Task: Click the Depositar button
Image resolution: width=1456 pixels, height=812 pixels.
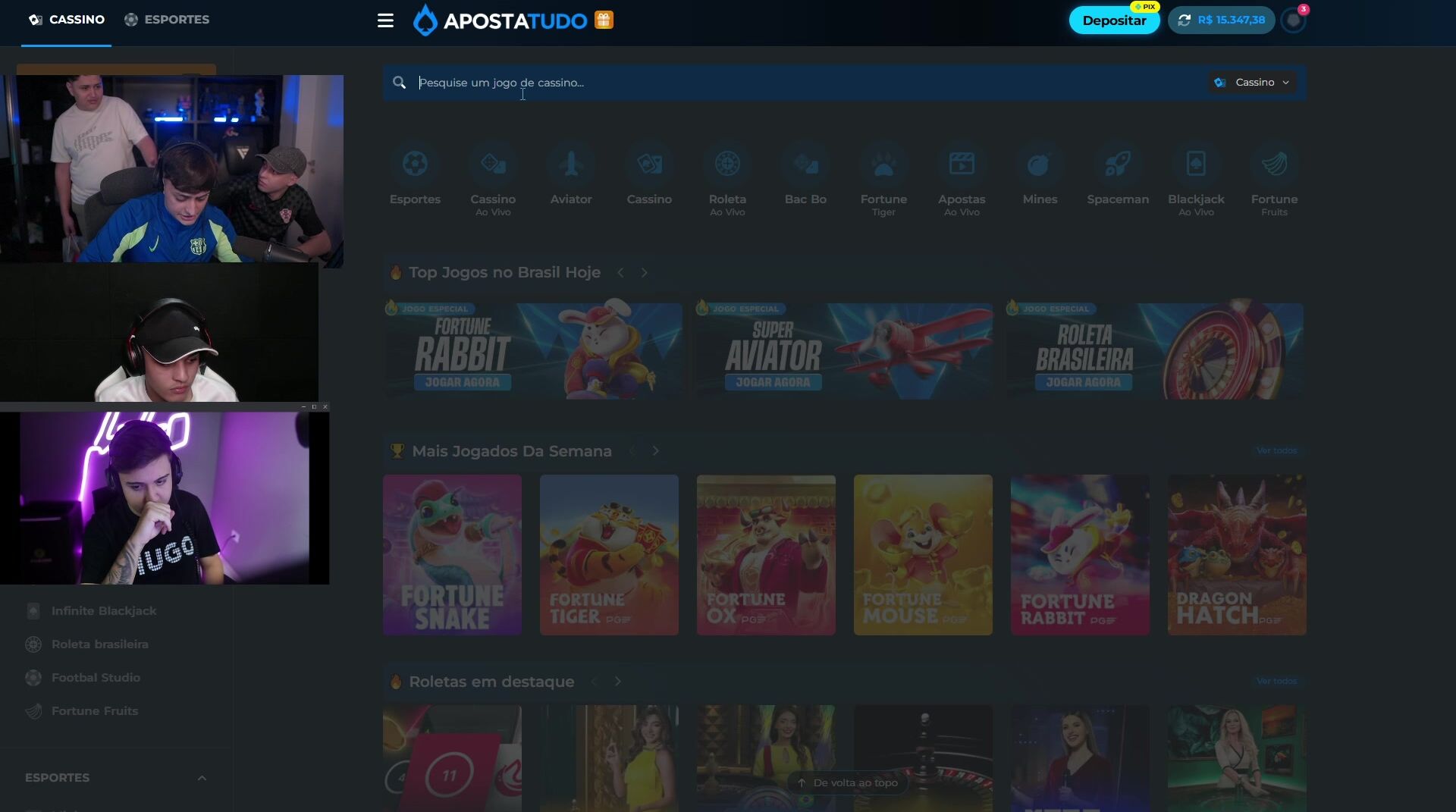Action: coord(1114,20)
